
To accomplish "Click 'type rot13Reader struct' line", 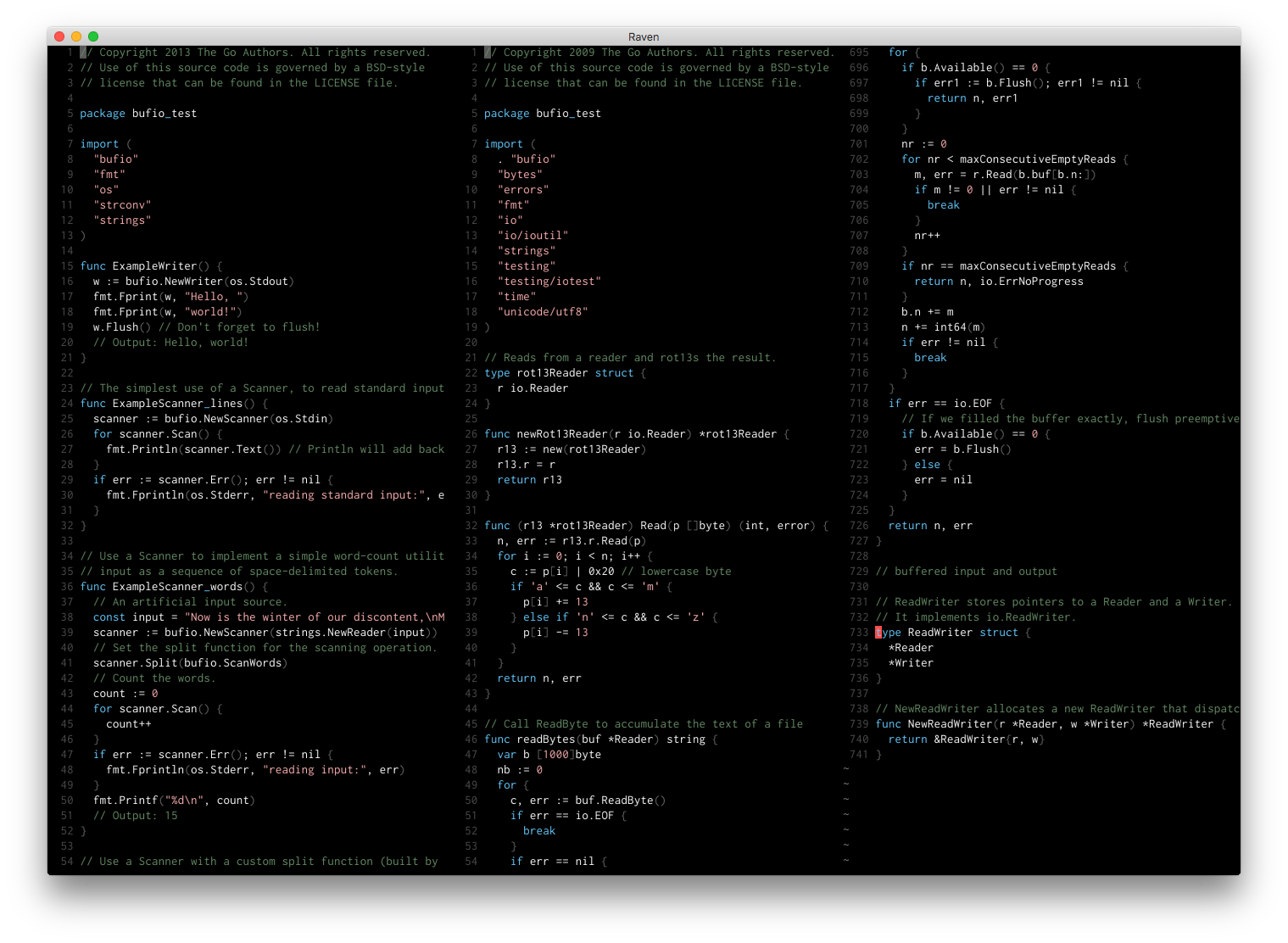I will [565, 373].
